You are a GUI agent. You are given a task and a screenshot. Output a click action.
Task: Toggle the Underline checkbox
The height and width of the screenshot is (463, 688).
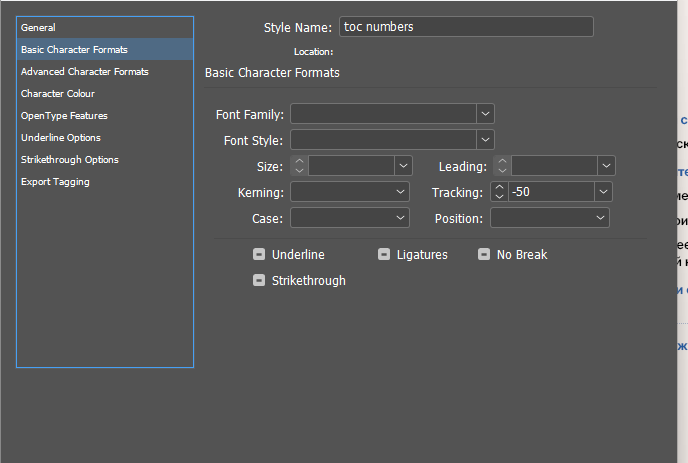[x=259, y=255]
